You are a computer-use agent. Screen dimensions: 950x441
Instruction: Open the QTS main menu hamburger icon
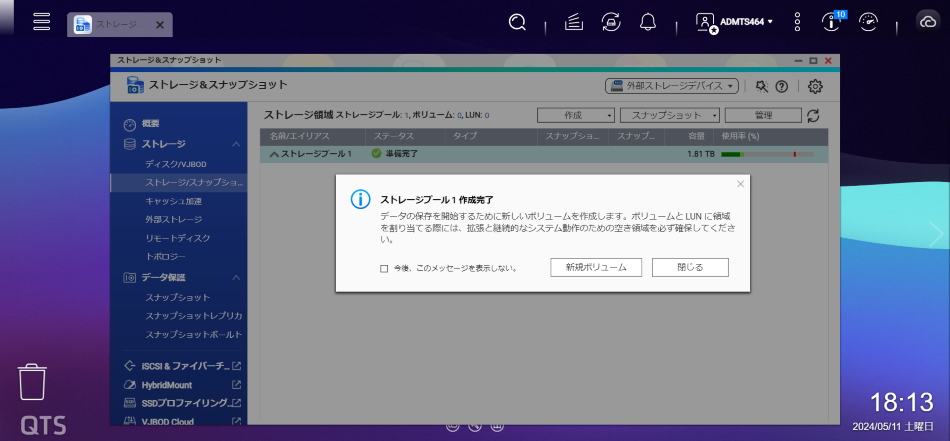coord(41,21)
